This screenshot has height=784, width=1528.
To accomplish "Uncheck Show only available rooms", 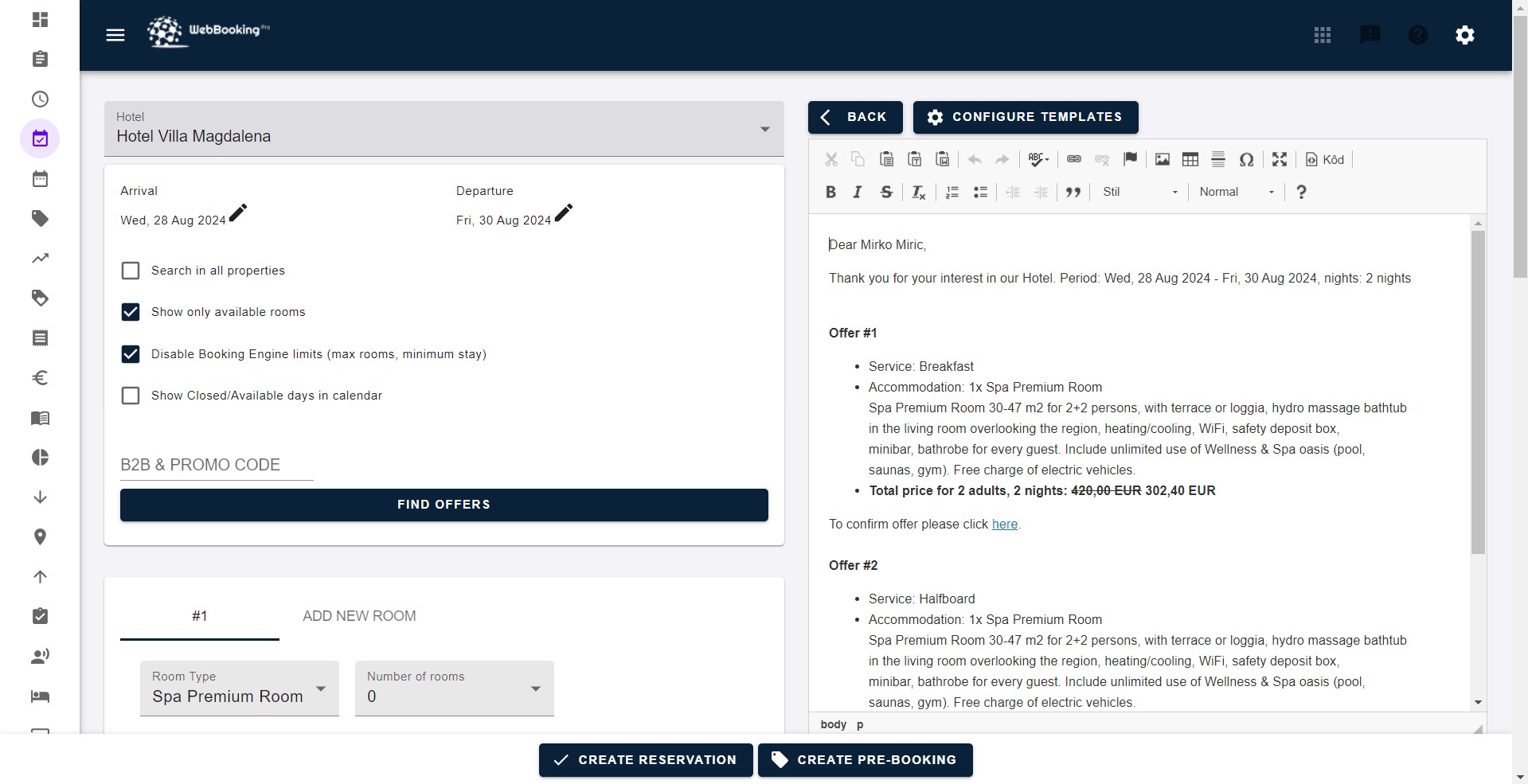I will pyautogui.click(x=131, y=312).
